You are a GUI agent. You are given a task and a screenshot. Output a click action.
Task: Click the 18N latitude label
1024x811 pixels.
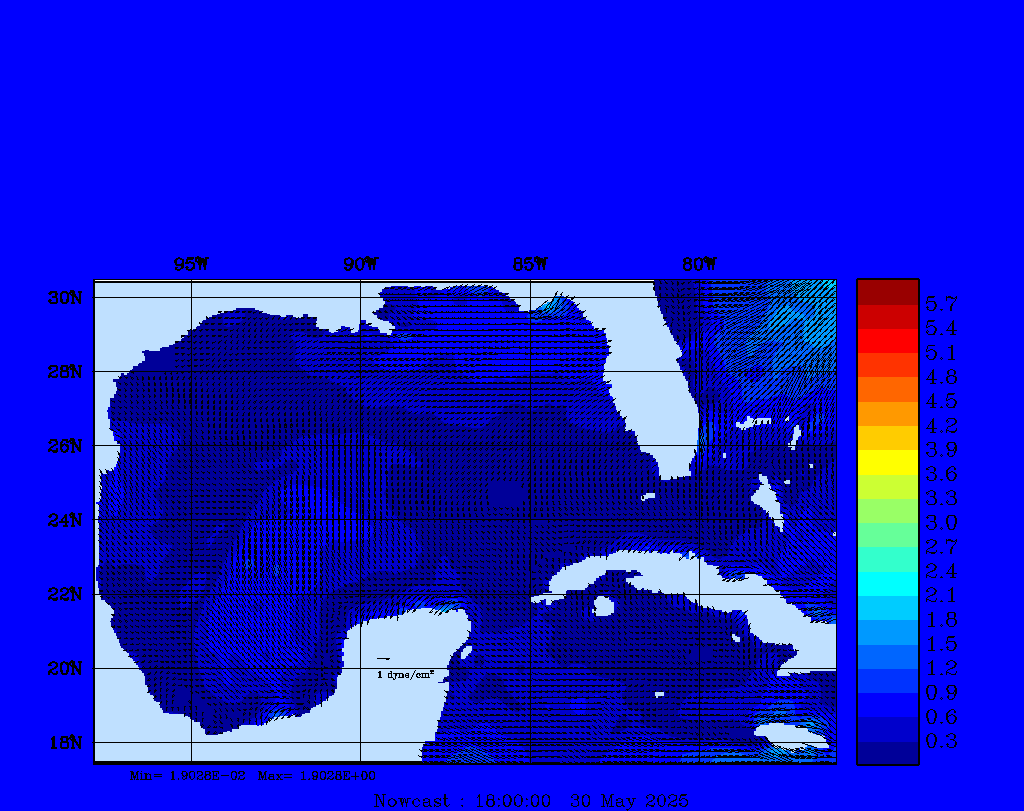point(67,742)
